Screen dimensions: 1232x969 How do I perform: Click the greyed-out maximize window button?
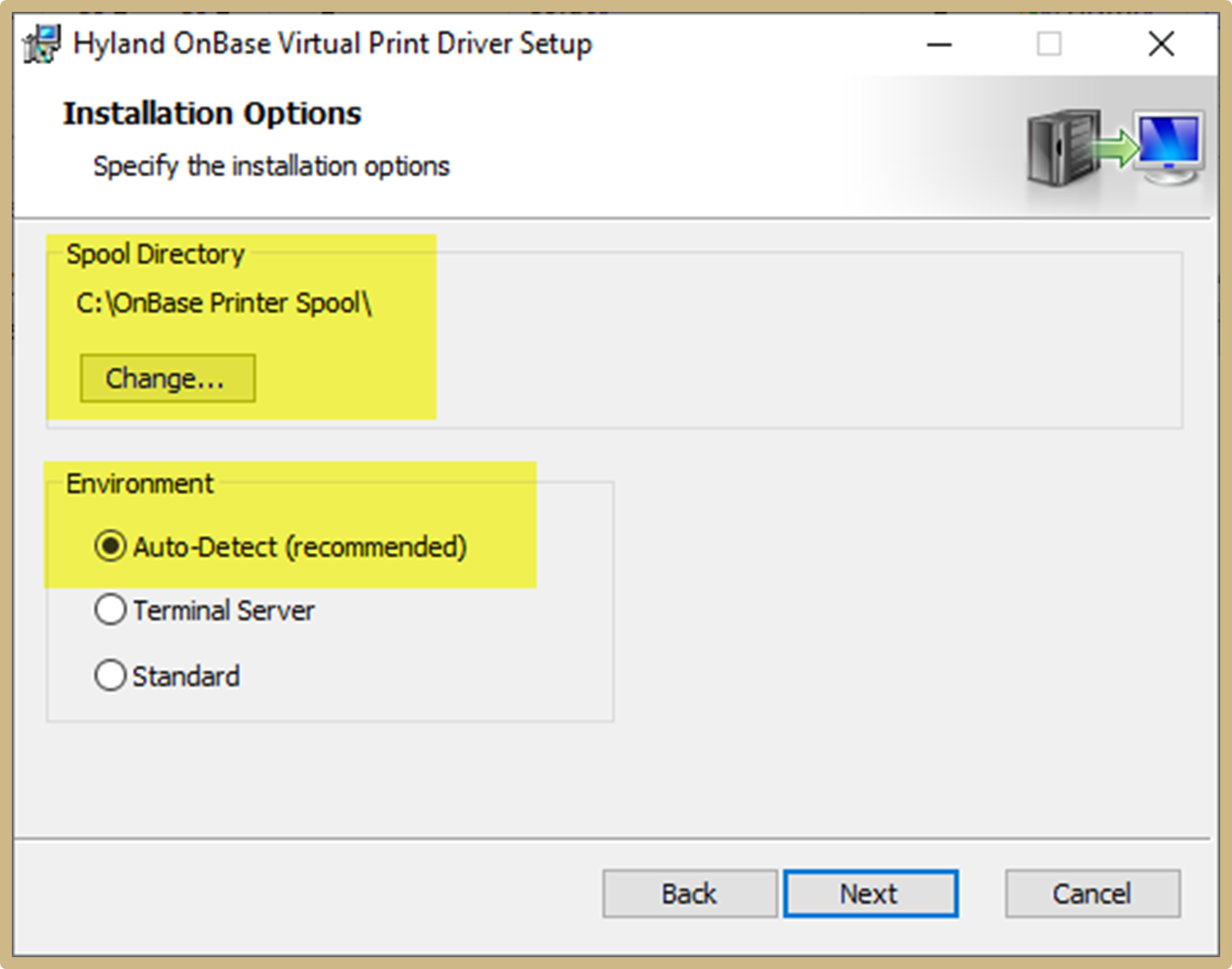point(1049,44)
